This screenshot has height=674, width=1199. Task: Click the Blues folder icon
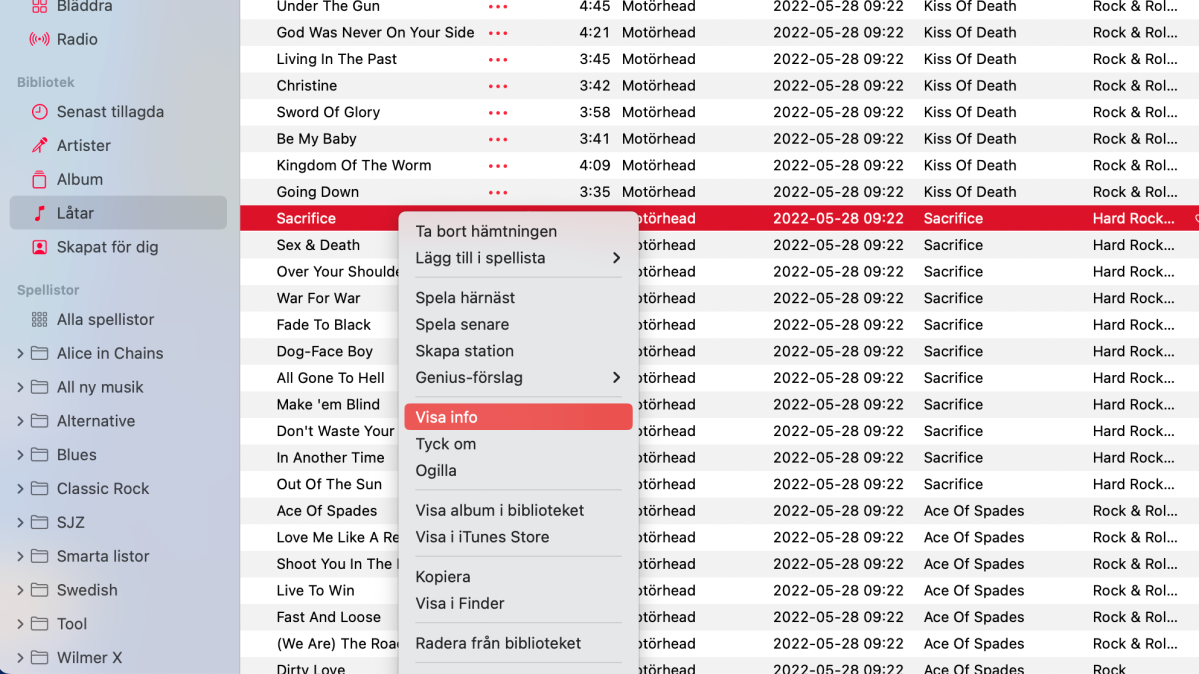pyautogui.click(x=39, y=454)
